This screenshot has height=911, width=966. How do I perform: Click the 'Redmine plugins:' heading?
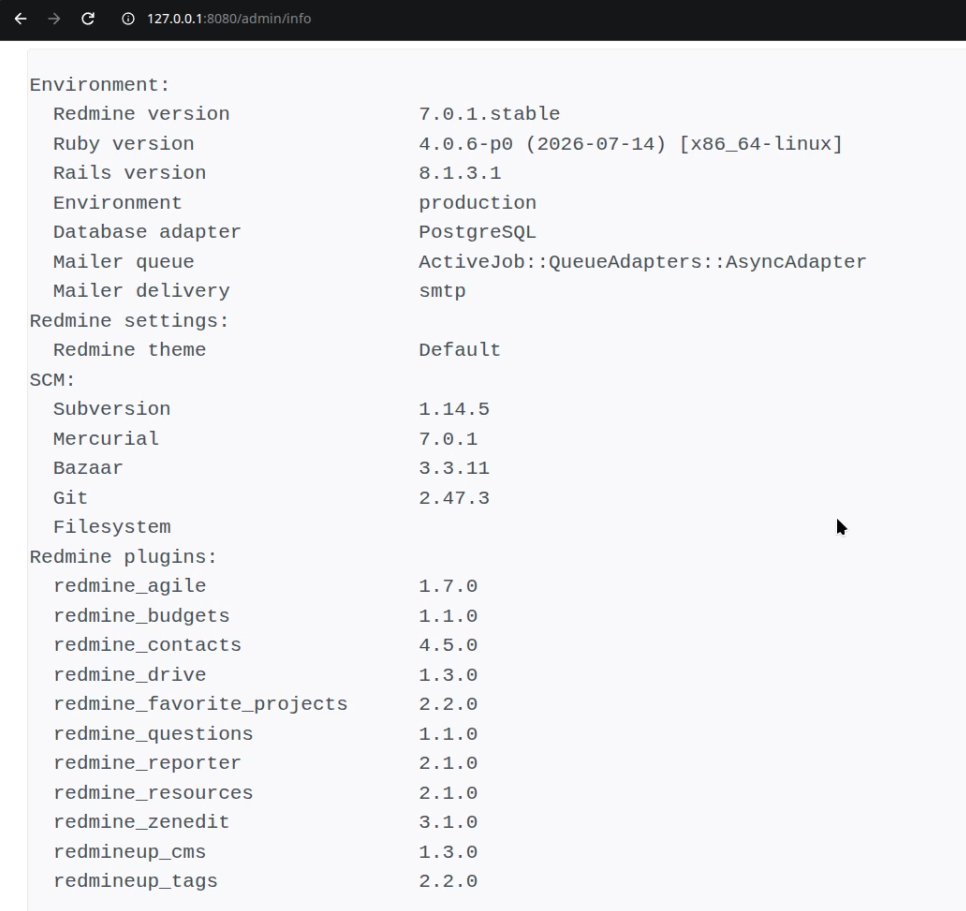pyautogui.click(x=123, y=557)
